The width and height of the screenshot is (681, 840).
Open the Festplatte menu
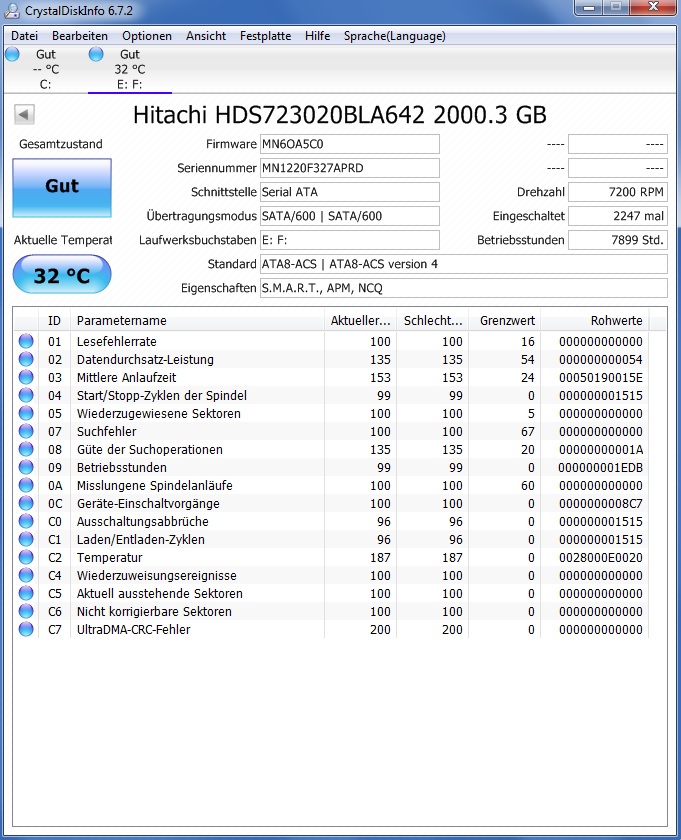tap(265, 36)
